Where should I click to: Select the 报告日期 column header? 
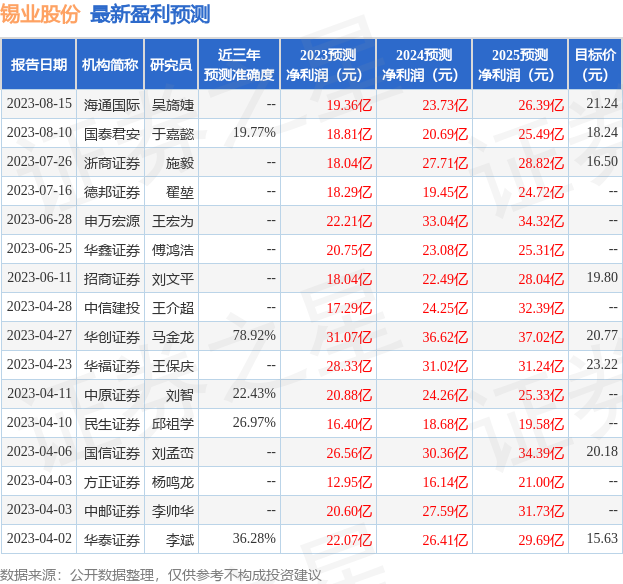point(39,64)
